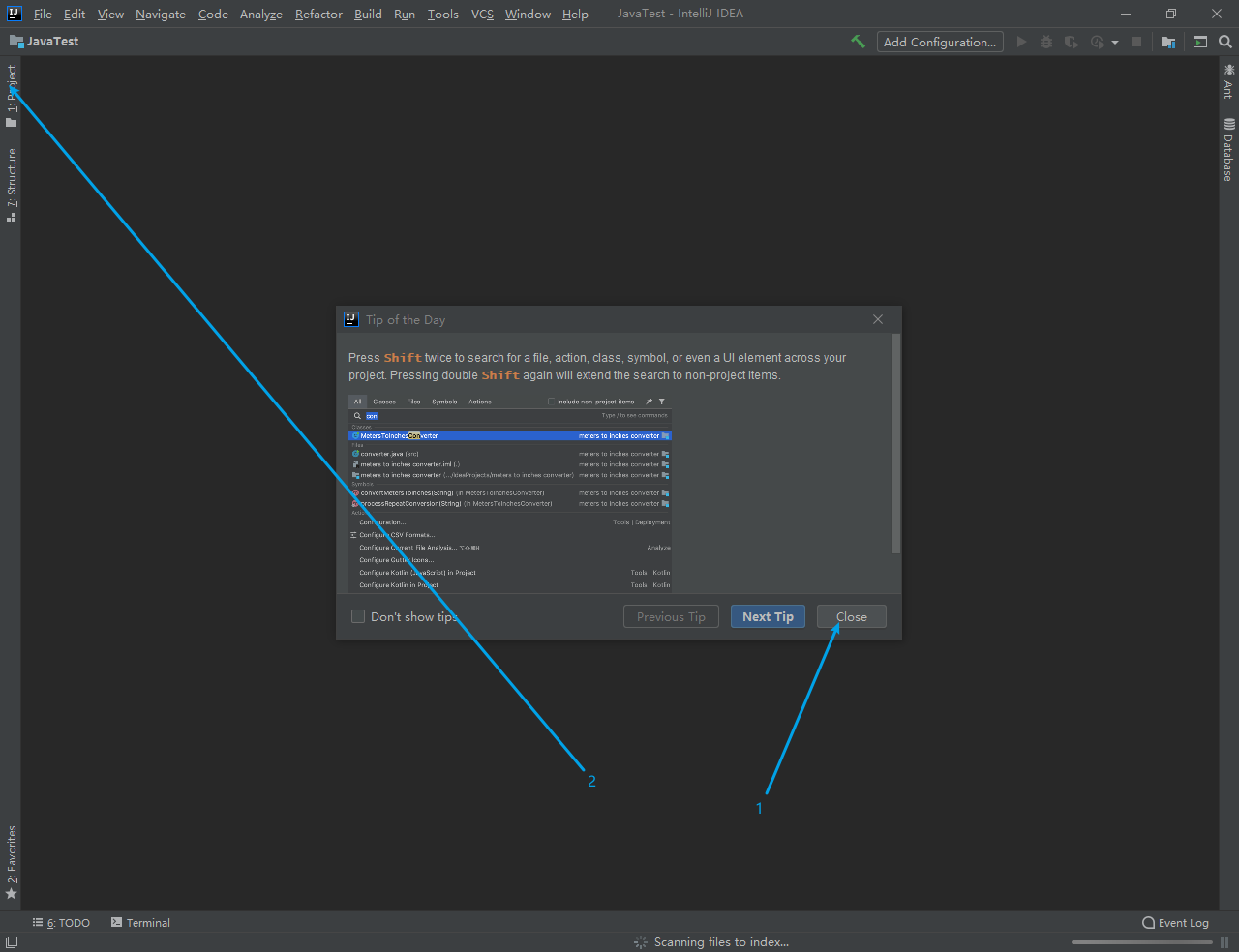Image resolution: width=1239 pixels, height=952 pixels.
Task: Click Scanning files to index status text
Action: 721,942
